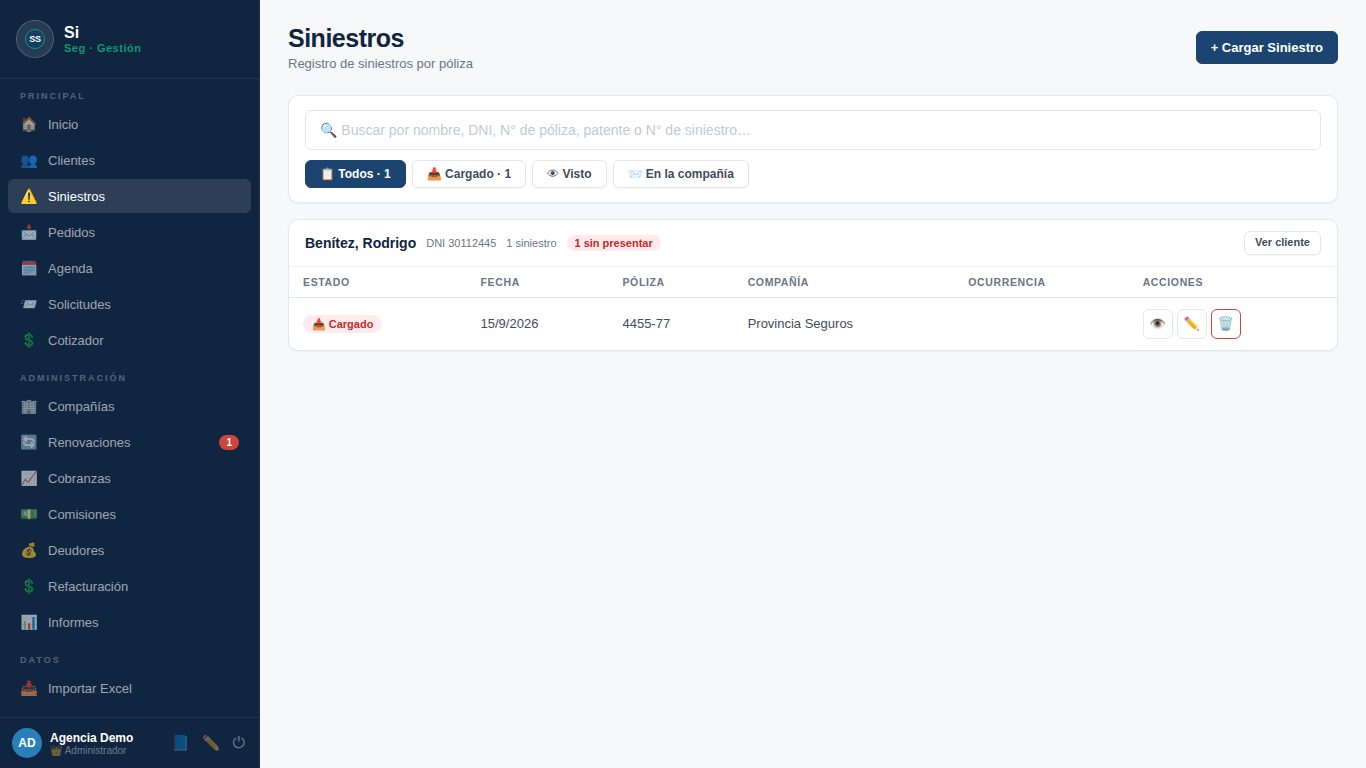This screenshot has height=768, width=1366.
Task: Open the Cobranzas section
Action: point(129,479)
